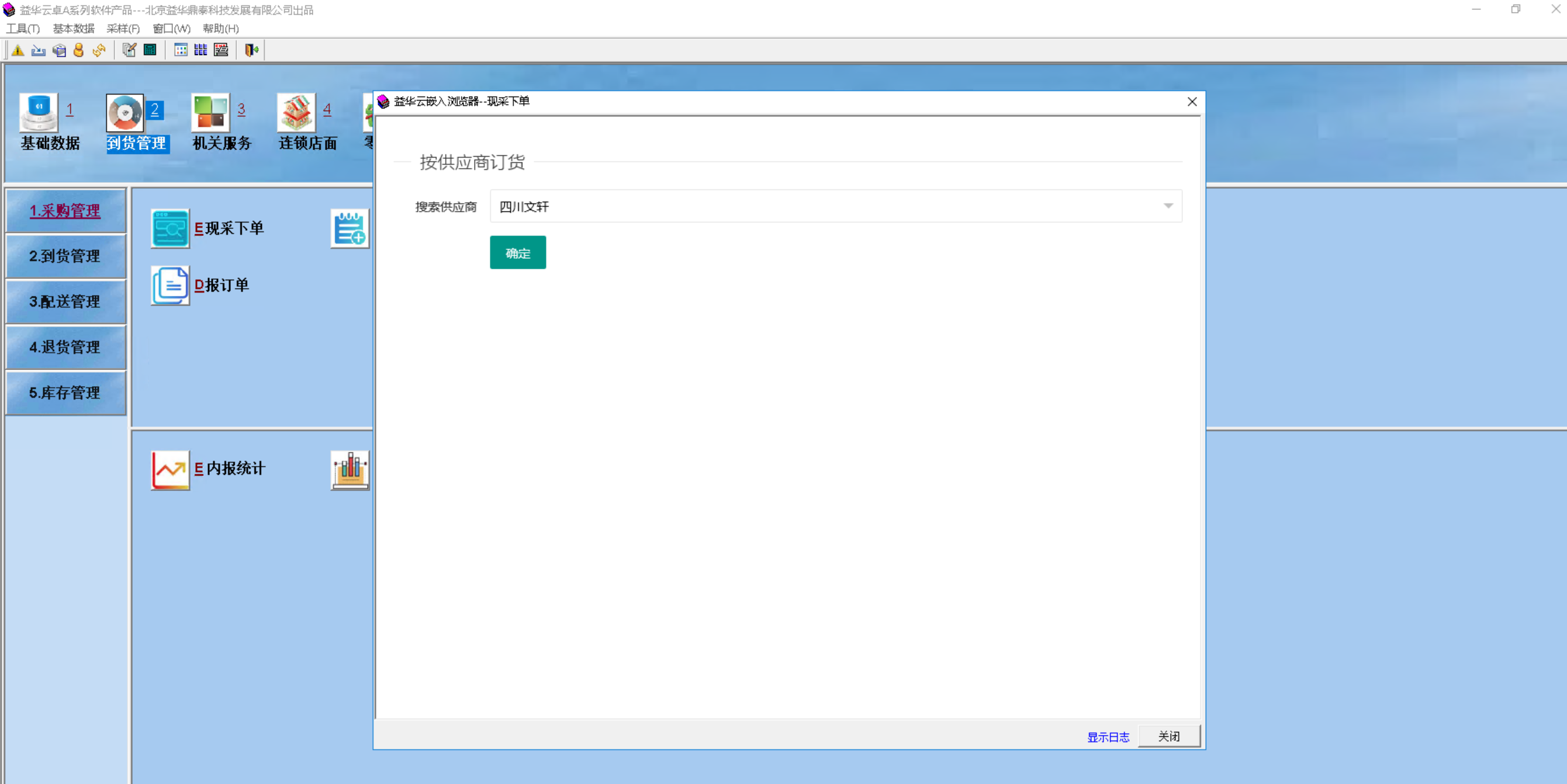Open the 工具(T) menu
Viewport: 1567px width, 784px height.
[23, 29]
